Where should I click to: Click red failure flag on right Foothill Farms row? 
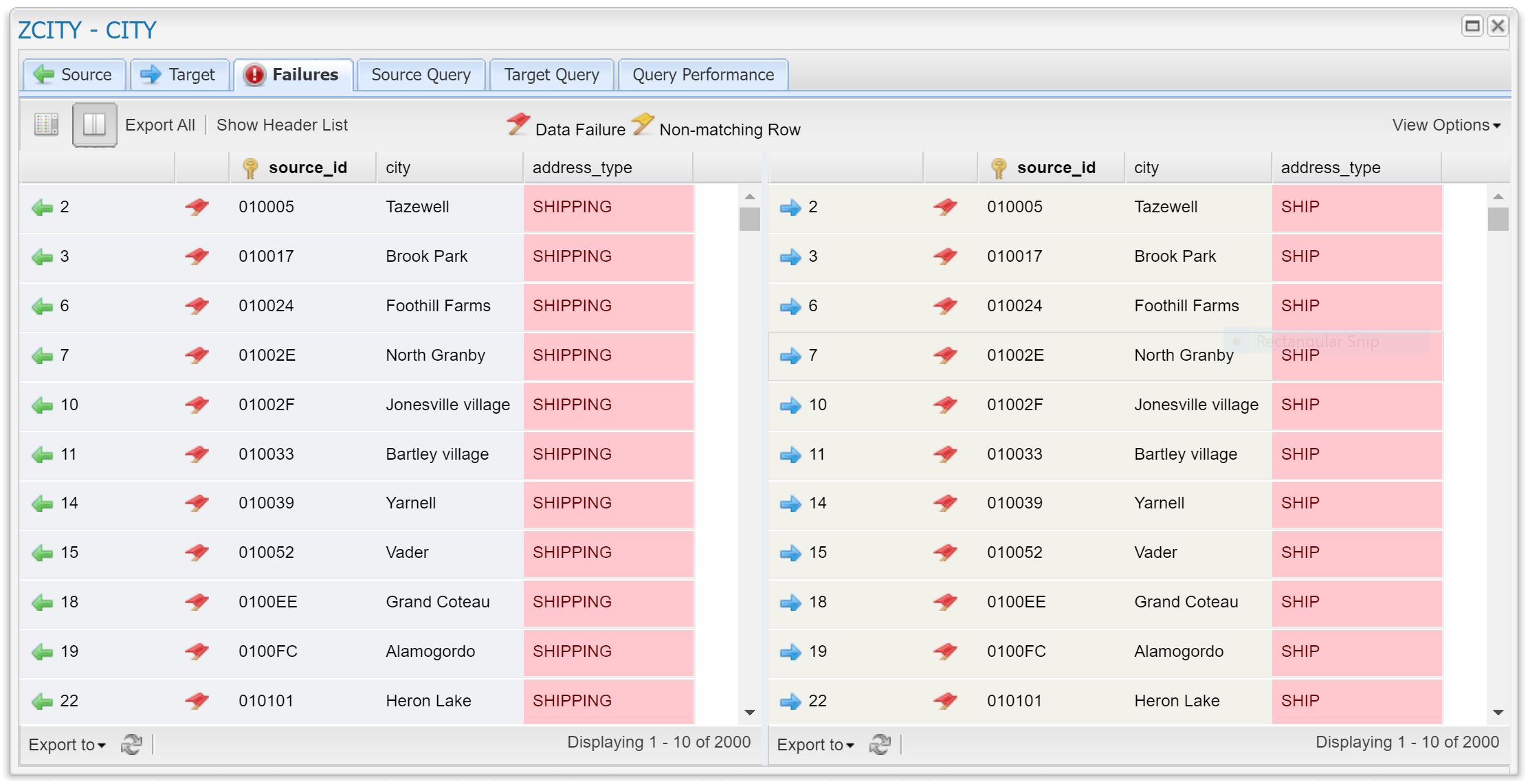pos(946,306)
